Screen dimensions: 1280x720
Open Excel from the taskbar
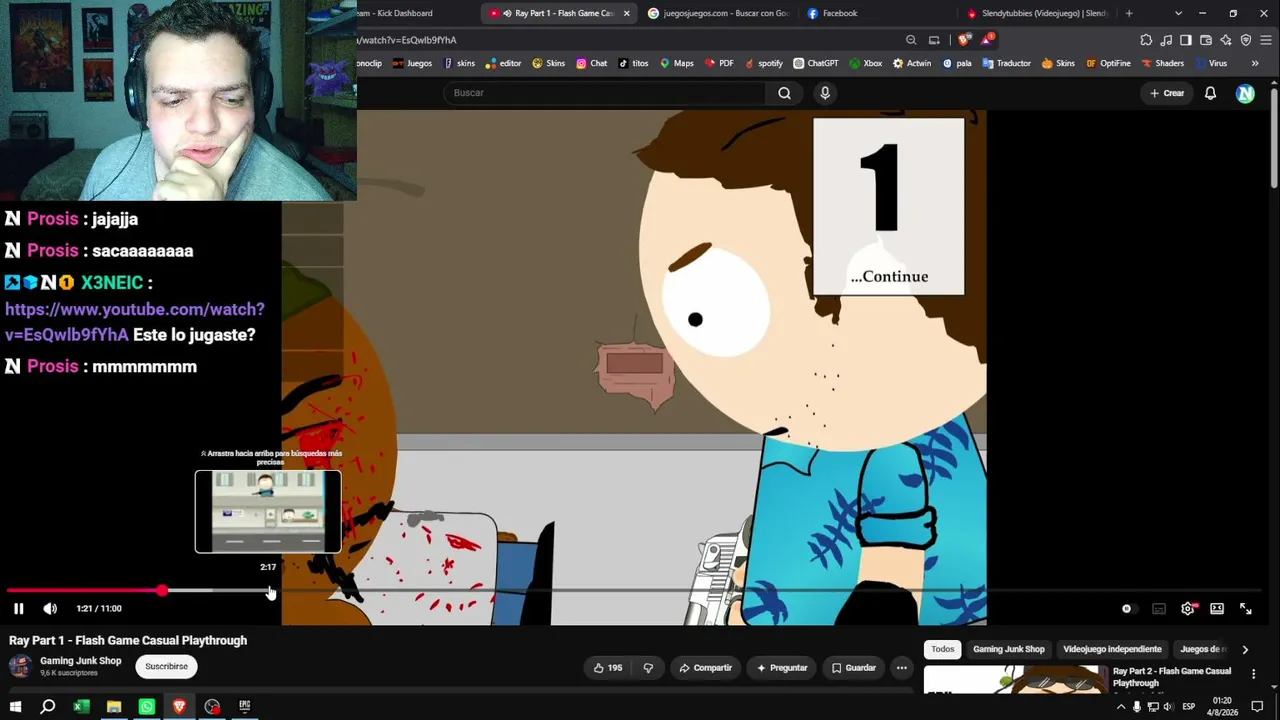[x=81, y=707]
